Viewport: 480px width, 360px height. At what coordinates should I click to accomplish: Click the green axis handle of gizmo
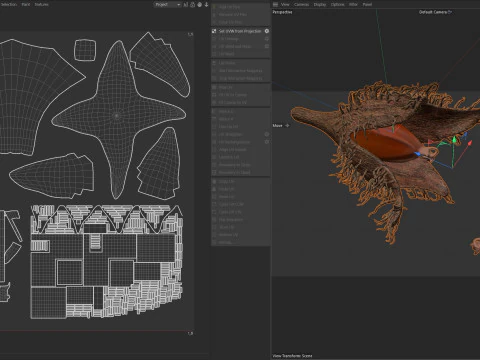pos(454,140)
